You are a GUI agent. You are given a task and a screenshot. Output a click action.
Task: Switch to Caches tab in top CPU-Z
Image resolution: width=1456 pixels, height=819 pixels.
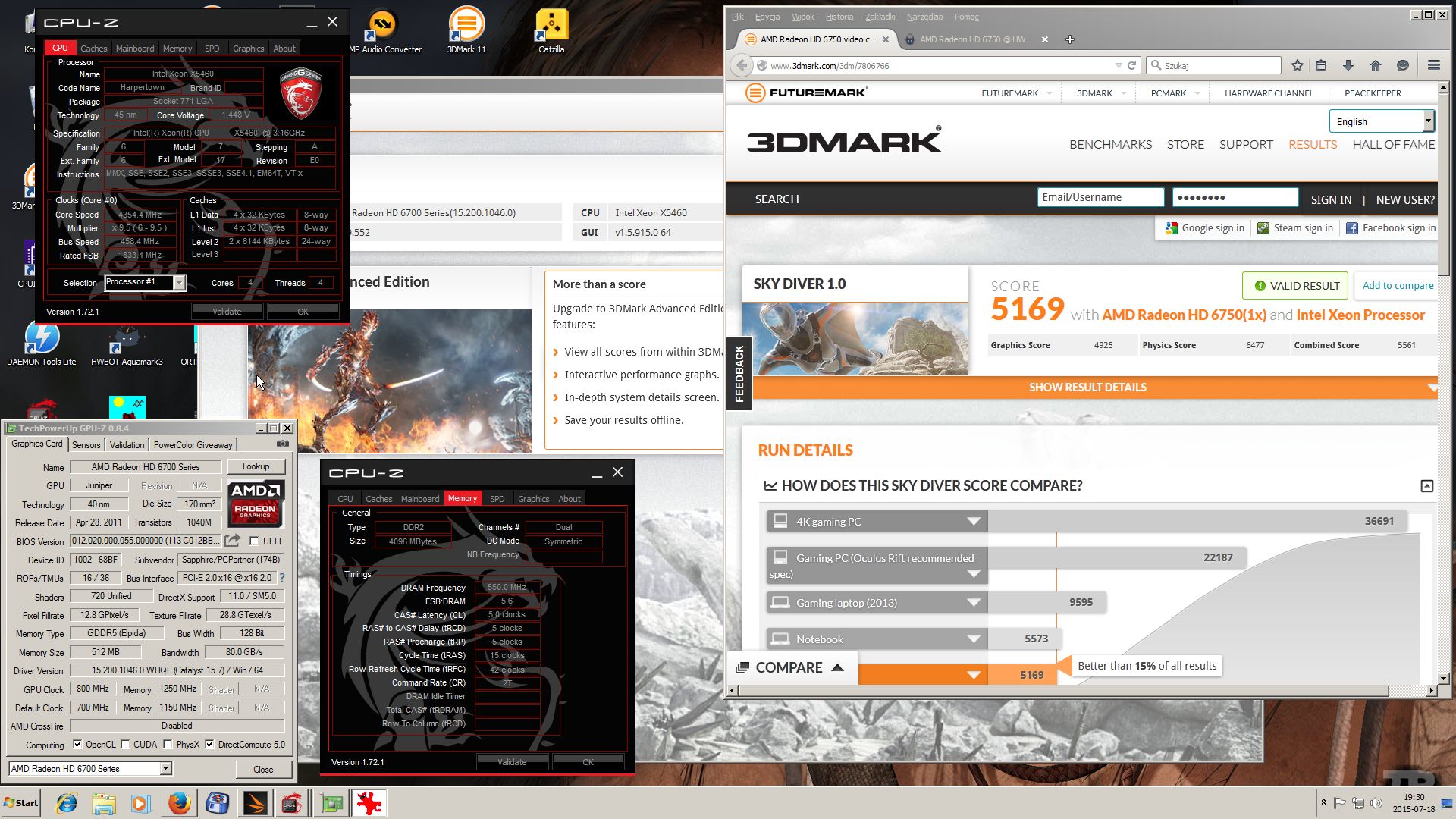click(94, 48)
